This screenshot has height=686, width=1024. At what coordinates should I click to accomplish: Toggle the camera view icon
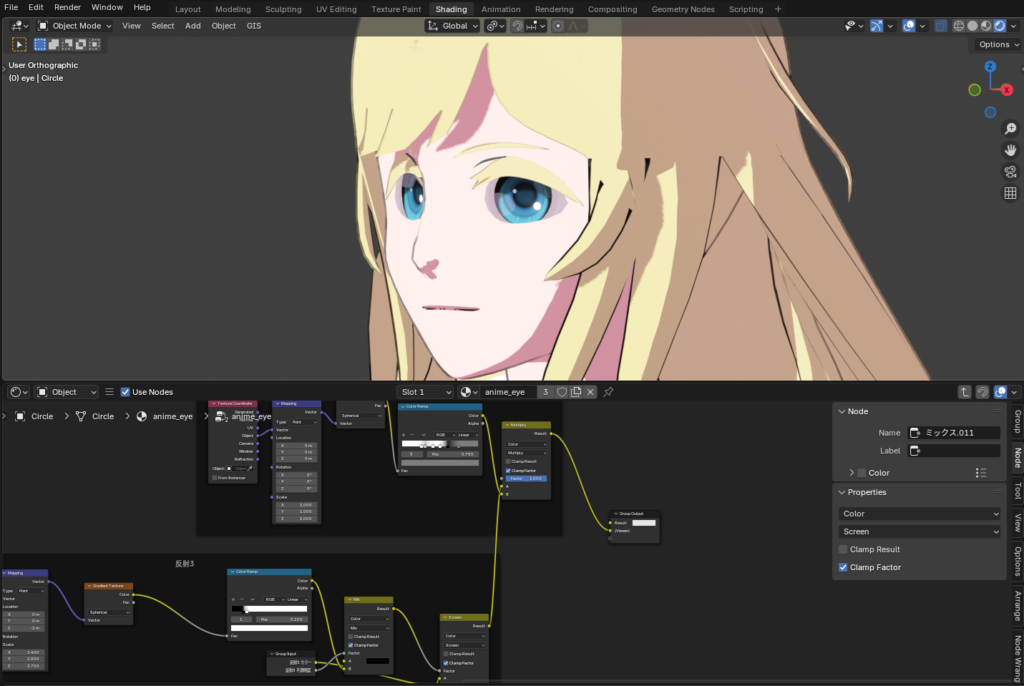tap(1010, 172)
